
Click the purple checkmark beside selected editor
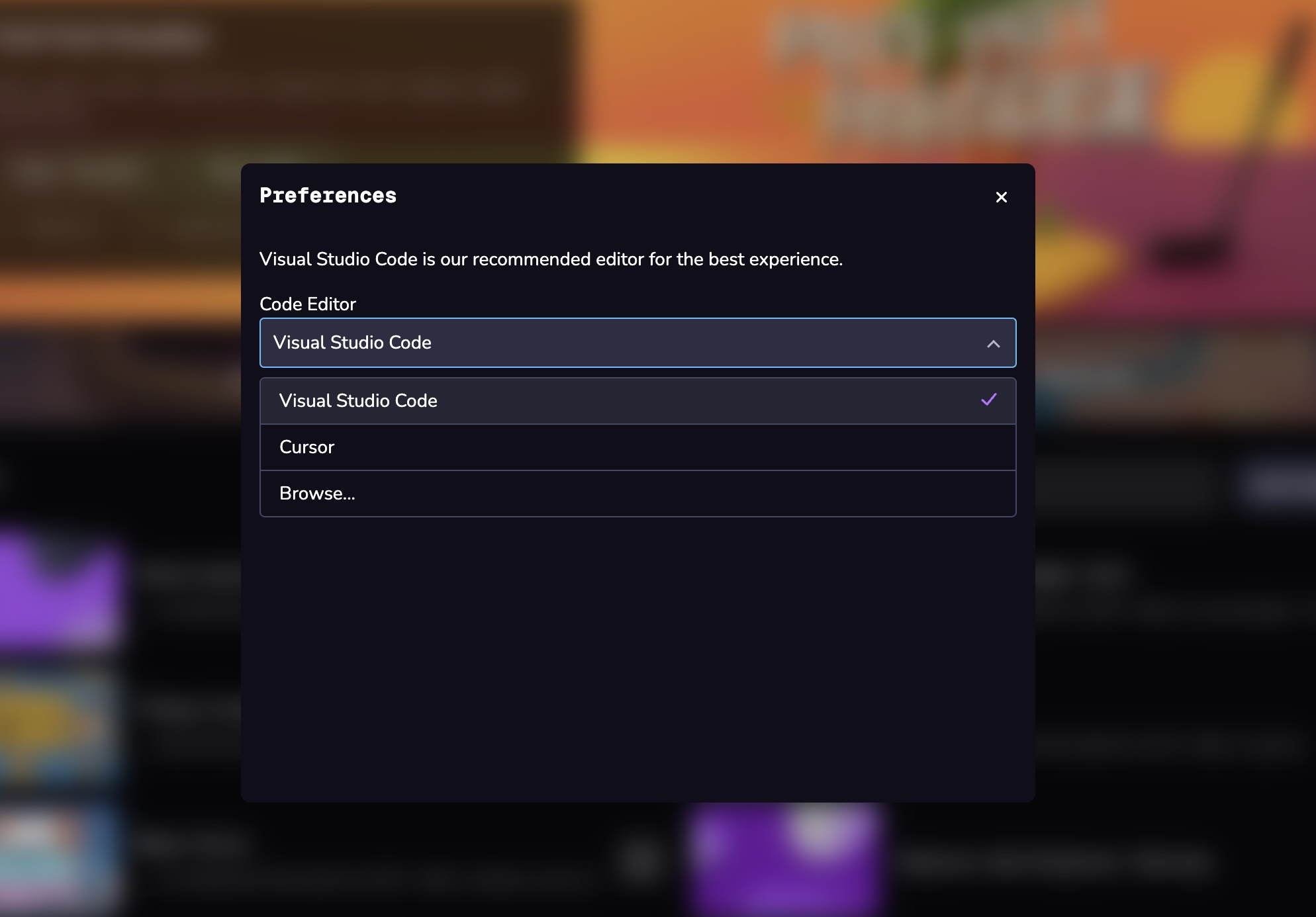click(x=988, y=400)
